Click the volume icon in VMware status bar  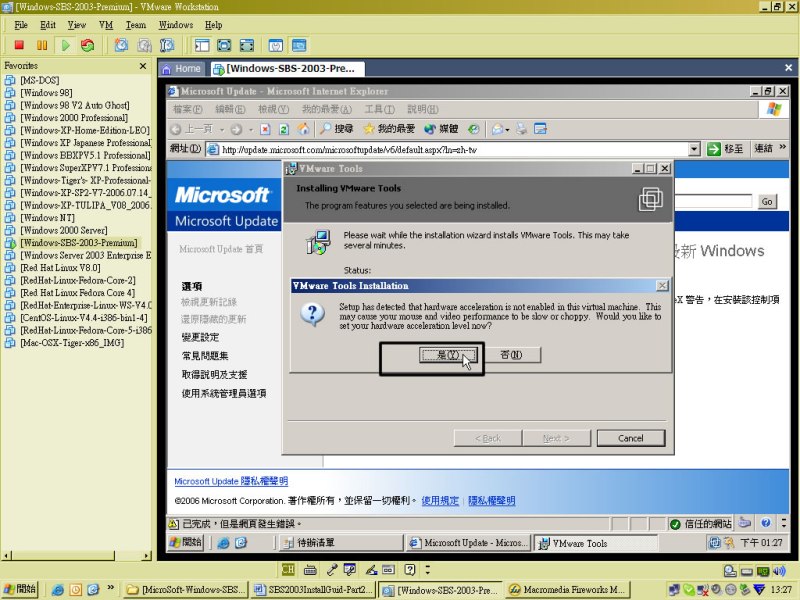(779, 571)
